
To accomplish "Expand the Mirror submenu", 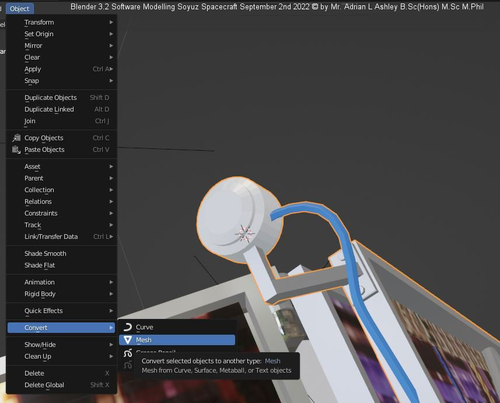I will (61, 46).
